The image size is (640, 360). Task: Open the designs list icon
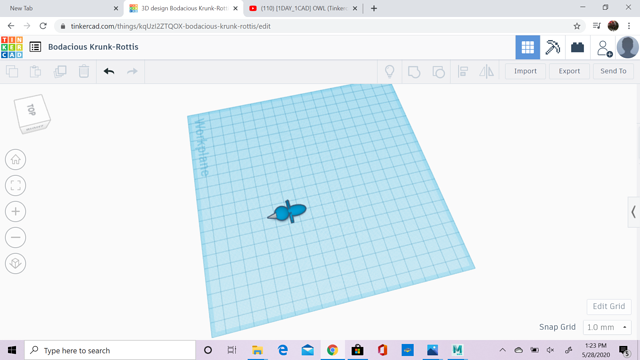click(35, 47)
